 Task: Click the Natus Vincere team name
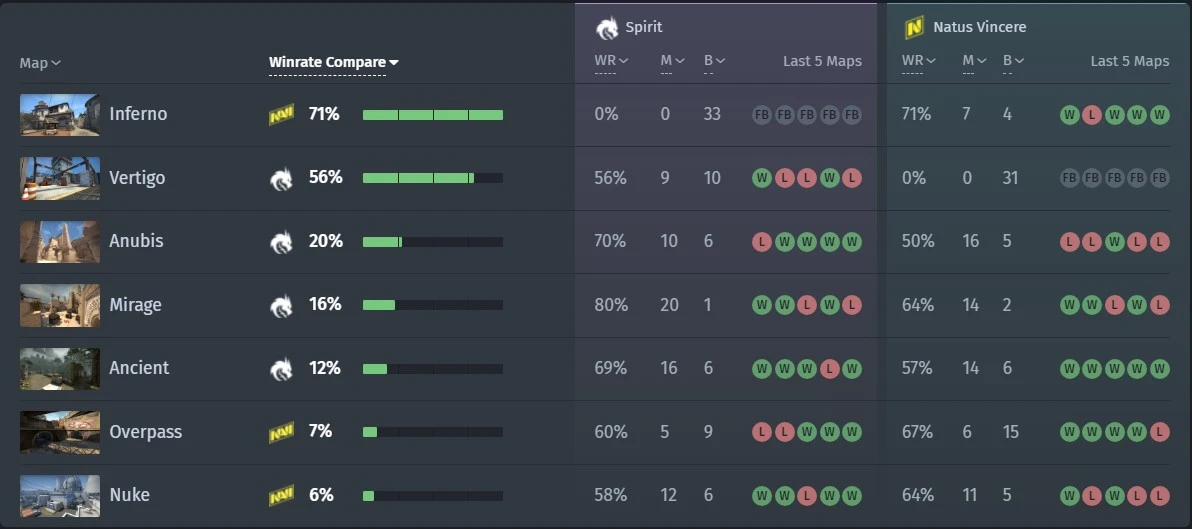coord(980,27)
